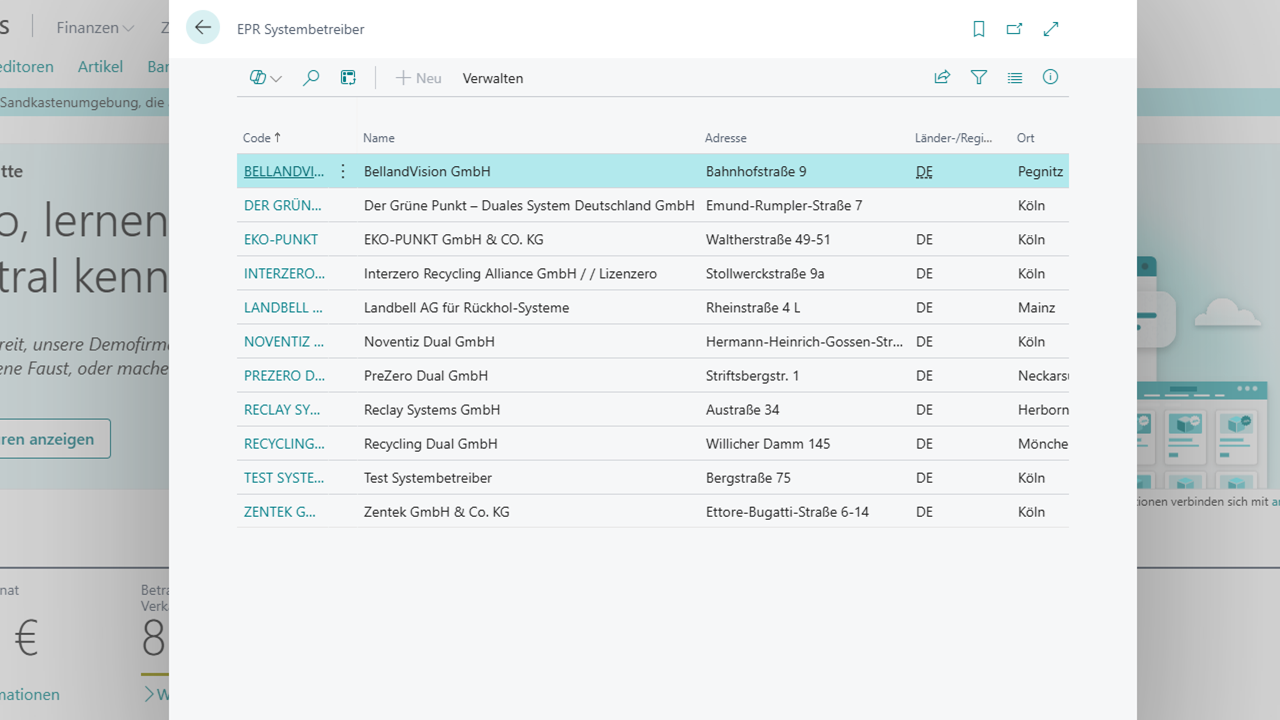Open Artikel link in background window
This screenshot has width=1280, height=720.
point(100,66)
